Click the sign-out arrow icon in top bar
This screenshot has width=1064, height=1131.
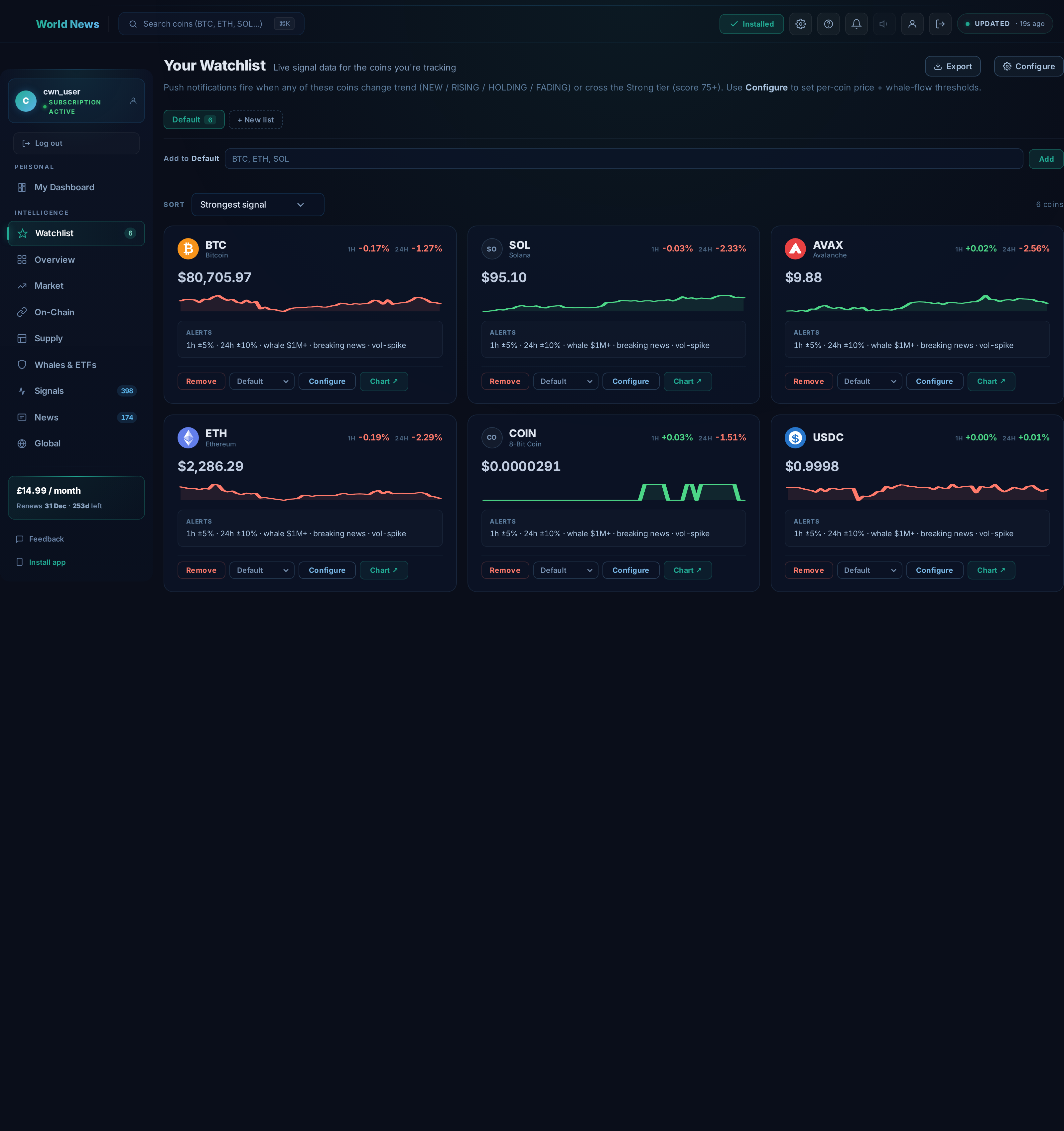[x=939, y=24]
